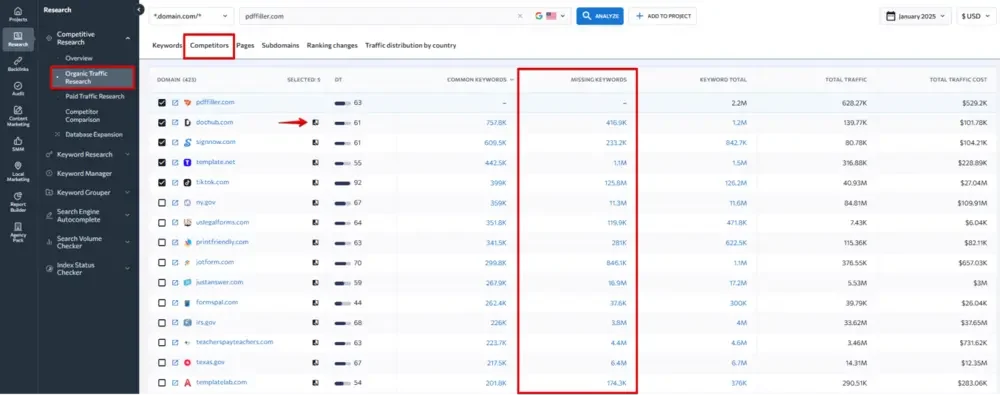This screenshot has height=396, width=1000.
Task: Click the compare icon in dochub.com row
Action: point(315,122)
